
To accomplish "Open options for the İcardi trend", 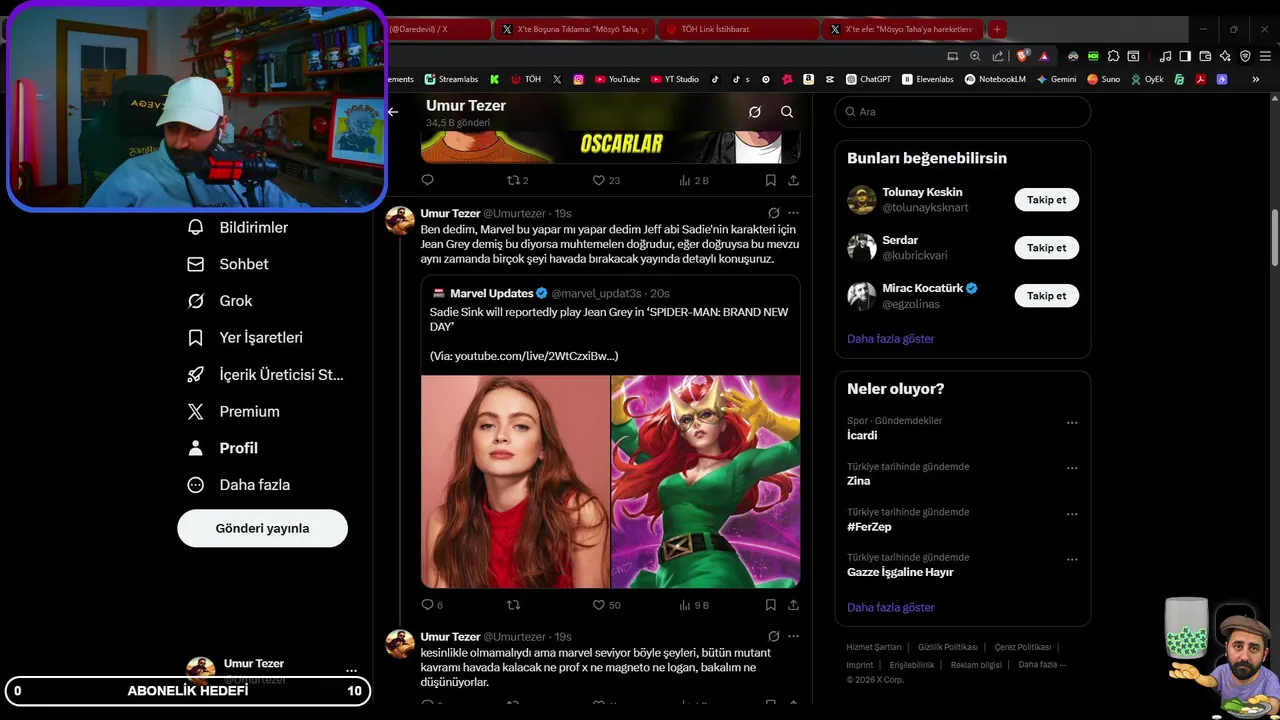I will tap(1072, 423).
